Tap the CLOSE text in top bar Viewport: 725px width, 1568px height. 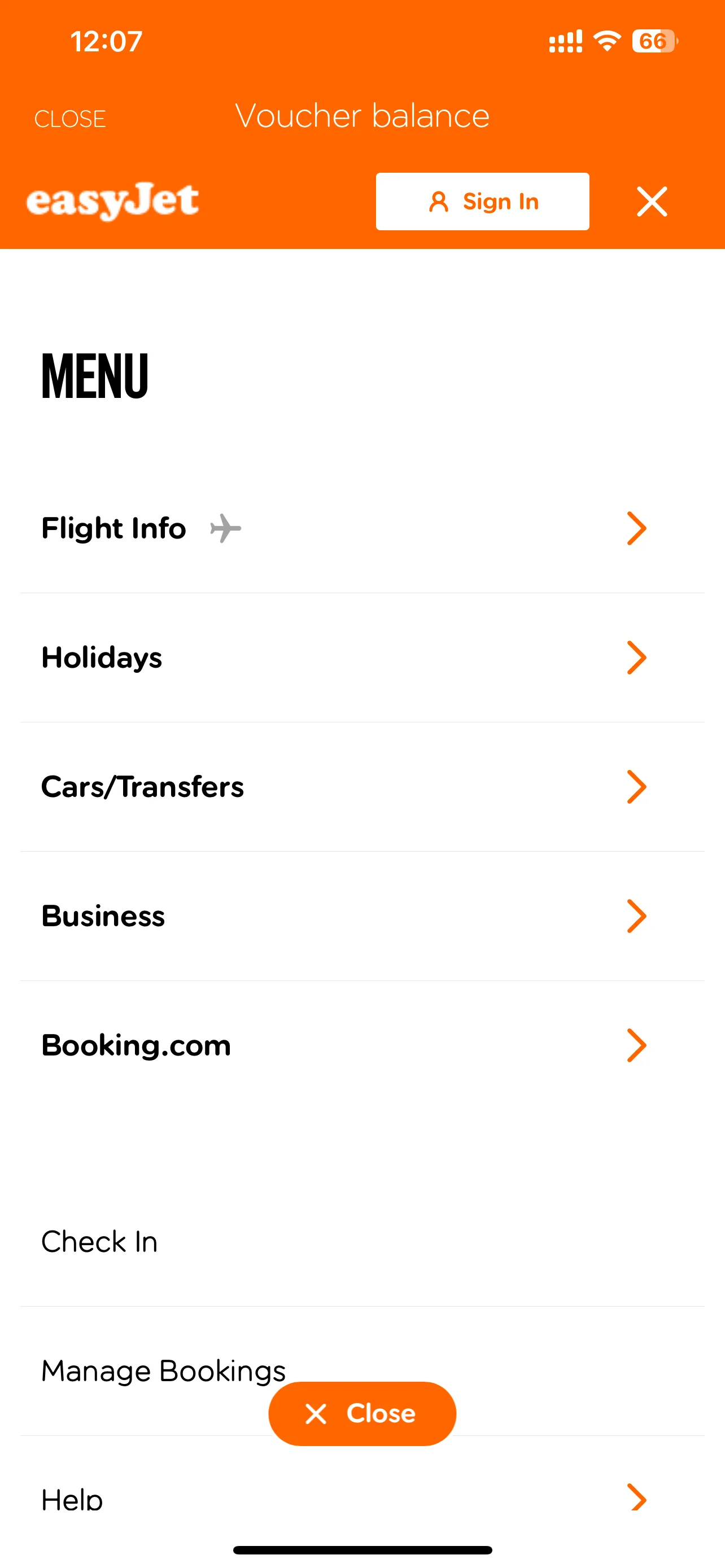coord(70,119)
